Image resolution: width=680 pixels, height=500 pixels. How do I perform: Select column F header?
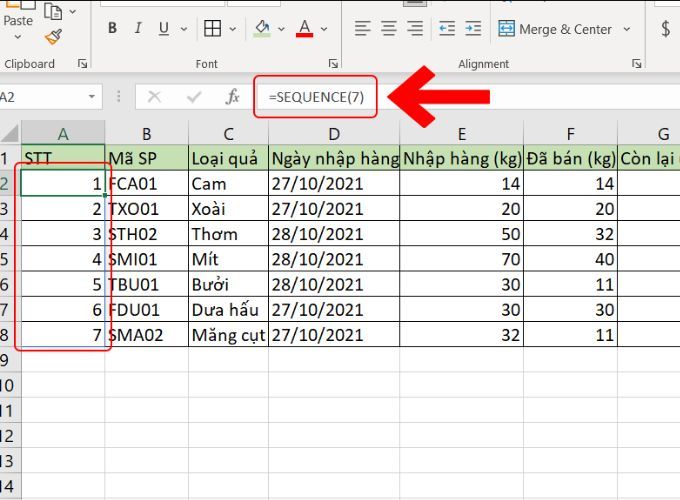[x=571, y=134]
